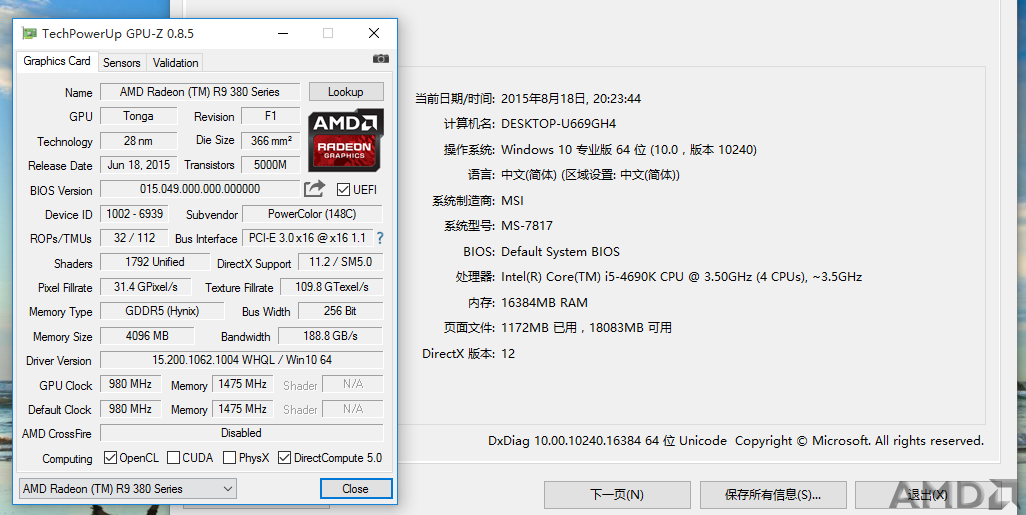Screen dimensions: 1026x515
Task: Click the Bus Width field 256 Bit
Action: (x=340, y=311)
